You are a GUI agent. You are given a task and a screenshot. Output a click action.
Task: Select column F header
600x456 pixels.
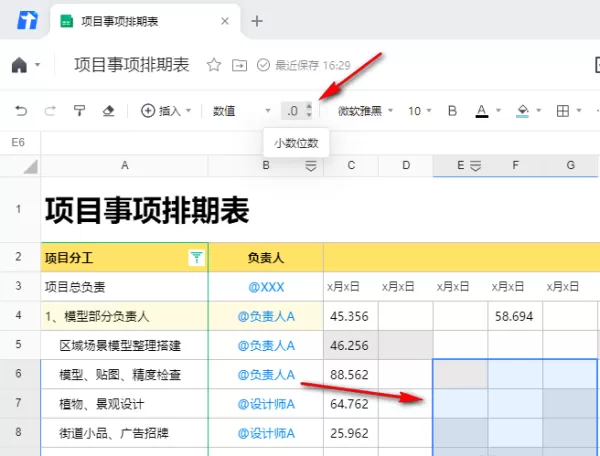pyautogui.click(x=515, y=165)
